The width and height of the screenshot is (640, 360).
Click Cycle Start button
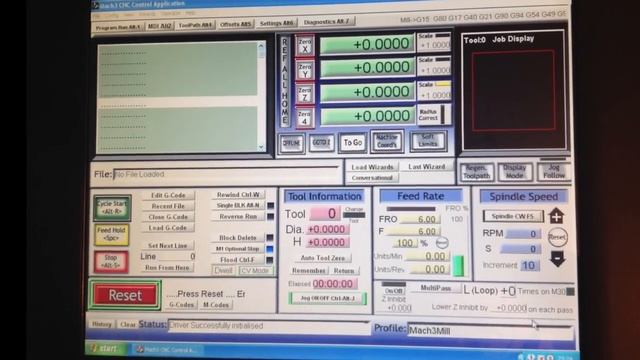pos(112,207)
